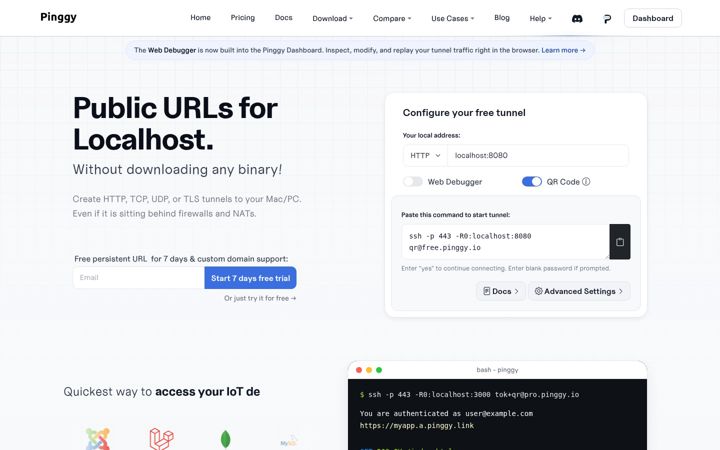Click Start 7 days free trial
The height and width of the screenshot is (450, 720).
click(250, 278)
